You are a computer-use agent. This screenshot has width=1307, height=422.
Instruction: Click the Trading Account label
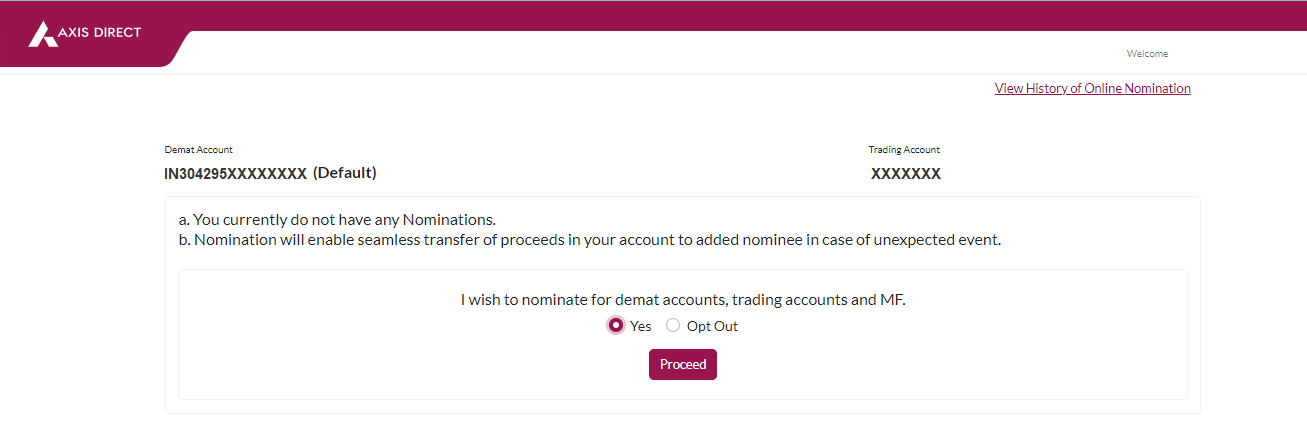tap(904, 150)
